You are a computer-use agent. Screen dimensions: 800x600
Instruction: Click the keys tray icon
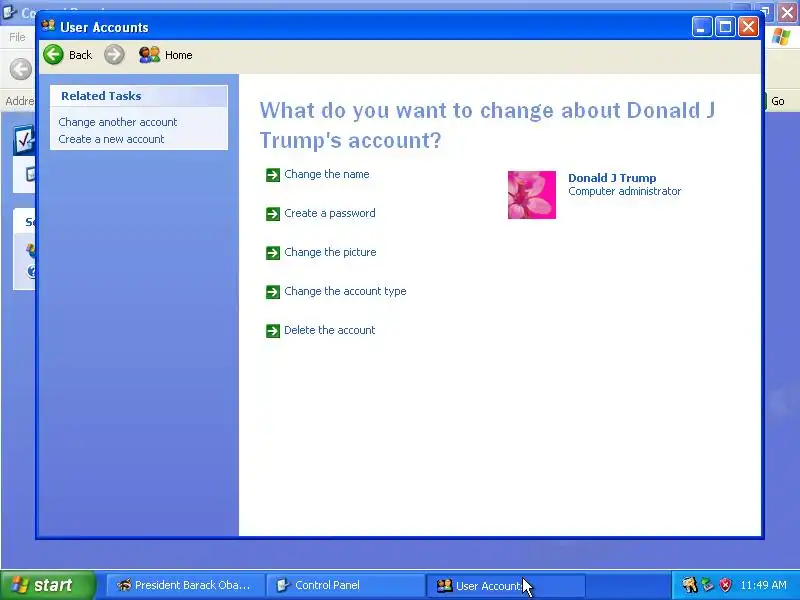coord(689,585)
